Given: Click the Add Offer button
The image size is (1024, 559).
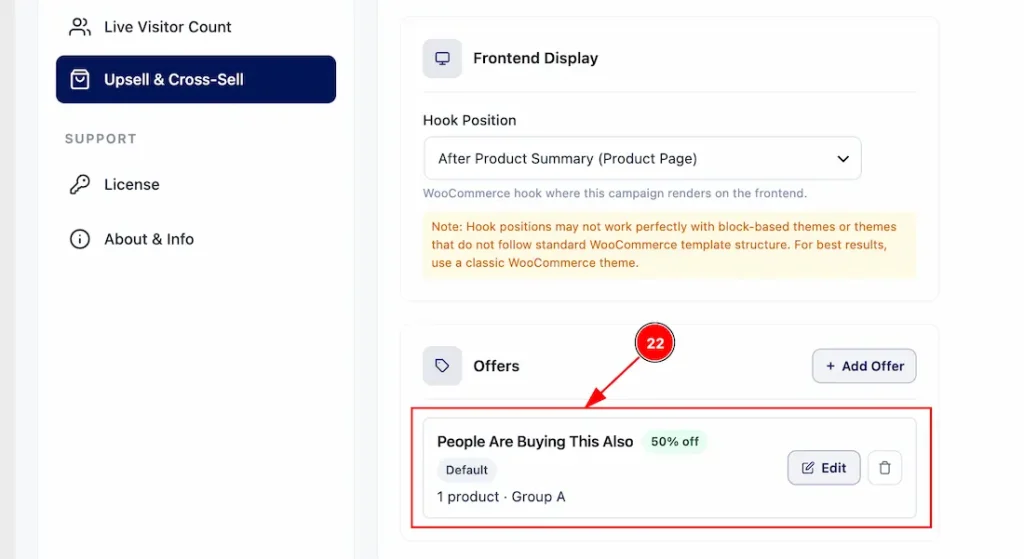Looking at the screenshot, I should point(864,366).
